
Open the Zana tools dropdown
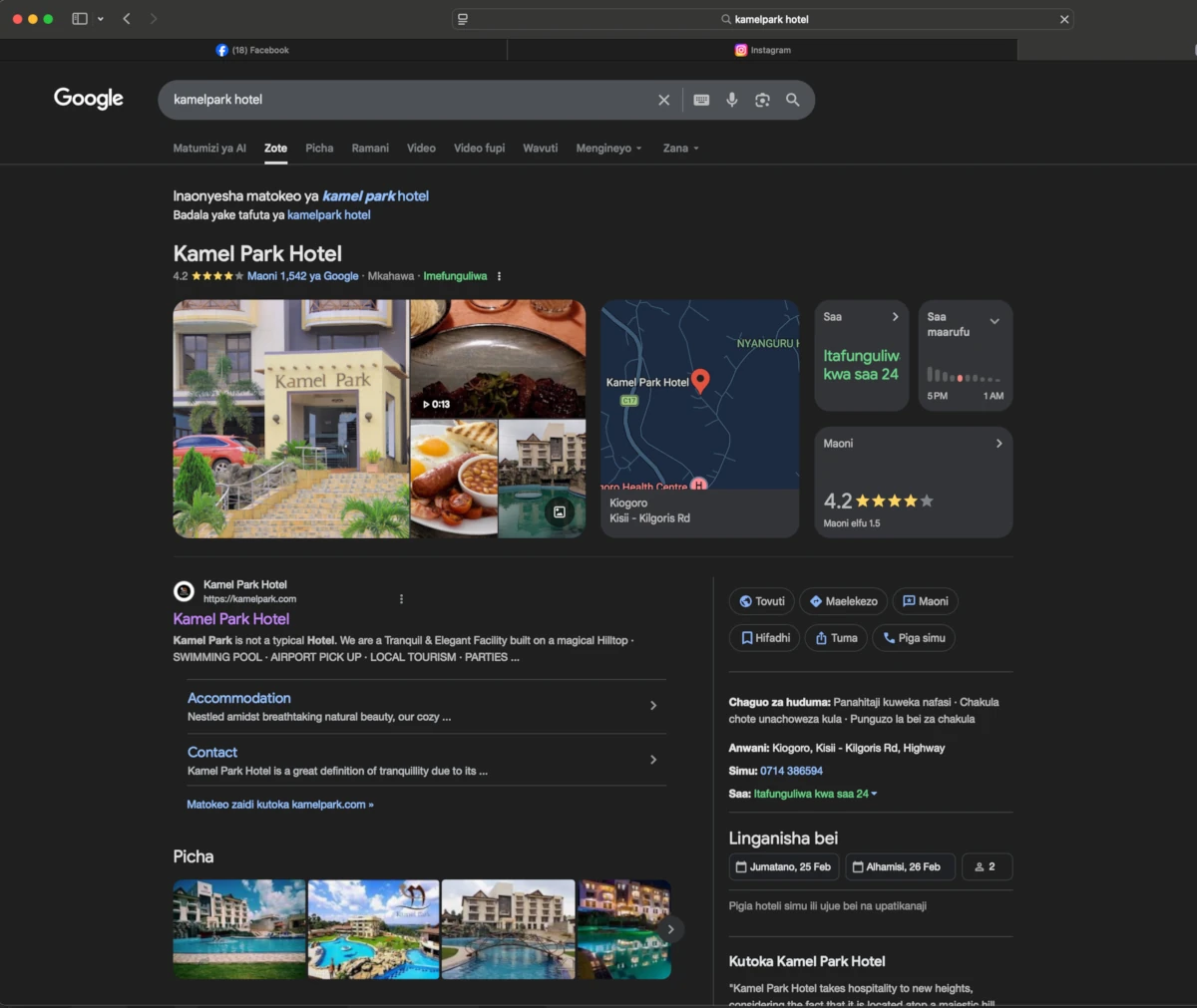(680, 149)
